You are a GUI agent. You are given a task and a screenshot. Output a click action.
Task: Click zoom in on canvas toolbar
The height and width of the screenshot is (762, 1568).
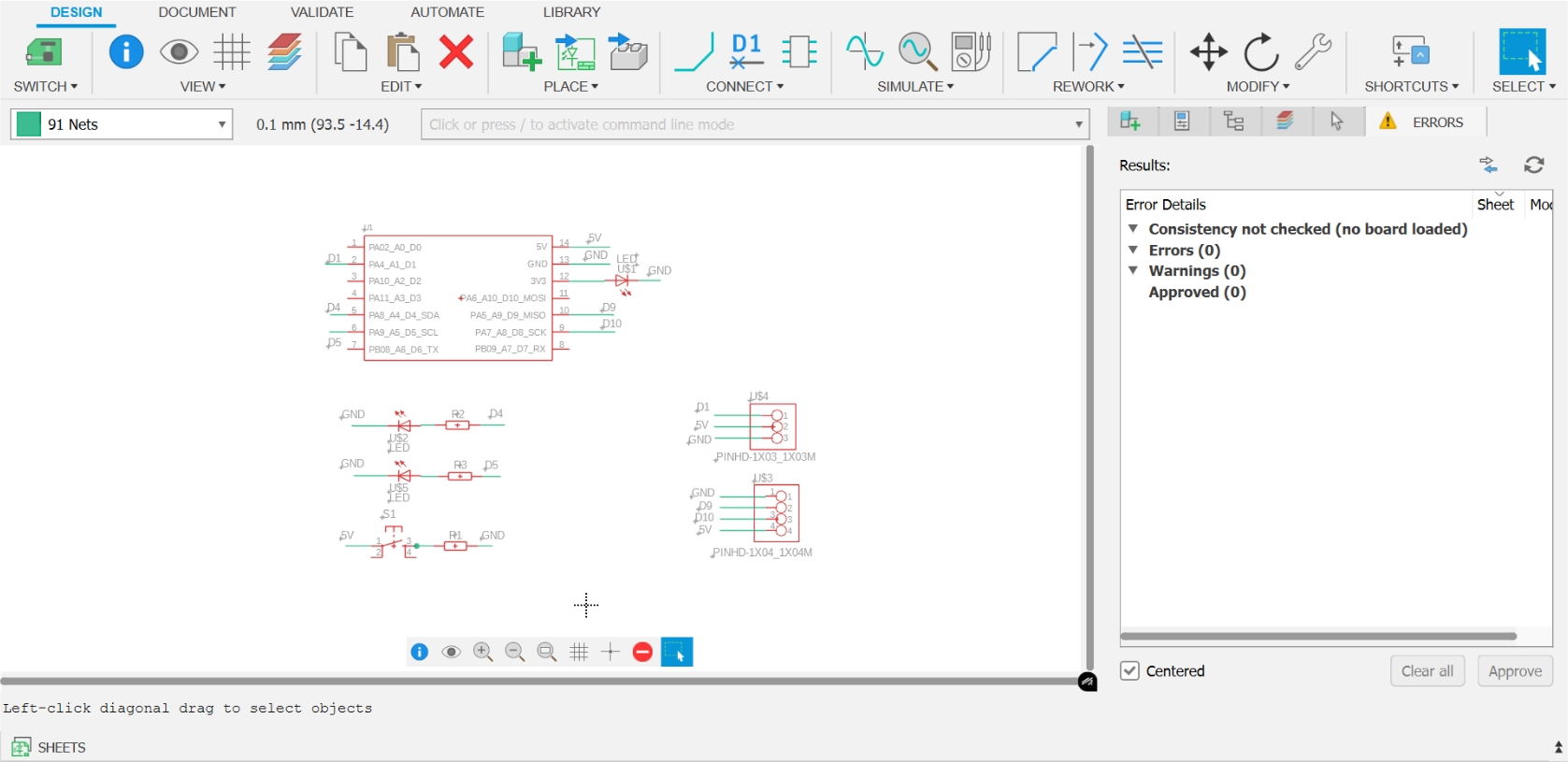(482, 652)
